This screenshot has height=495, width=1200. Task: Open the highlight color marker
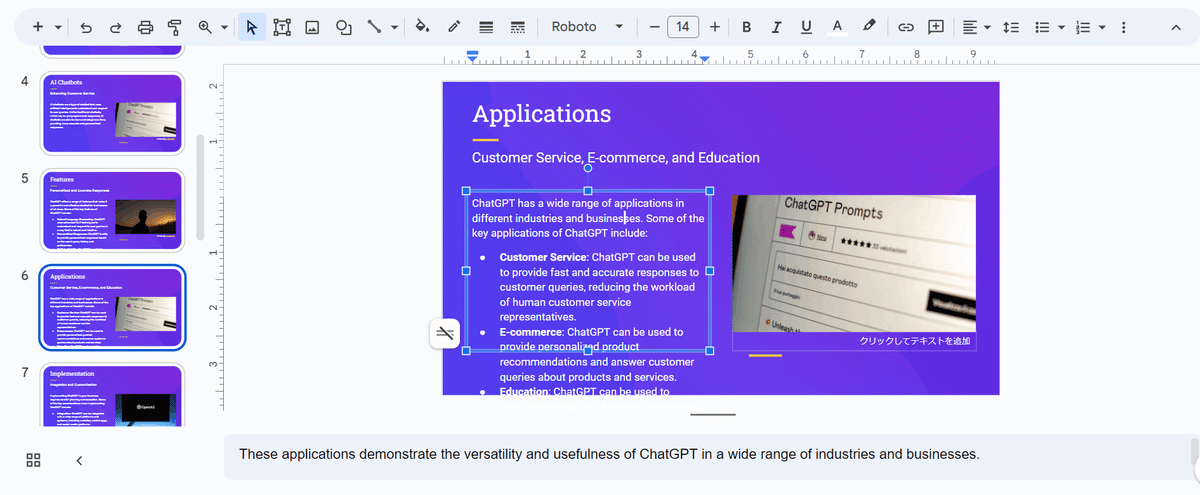click(869, 27)
